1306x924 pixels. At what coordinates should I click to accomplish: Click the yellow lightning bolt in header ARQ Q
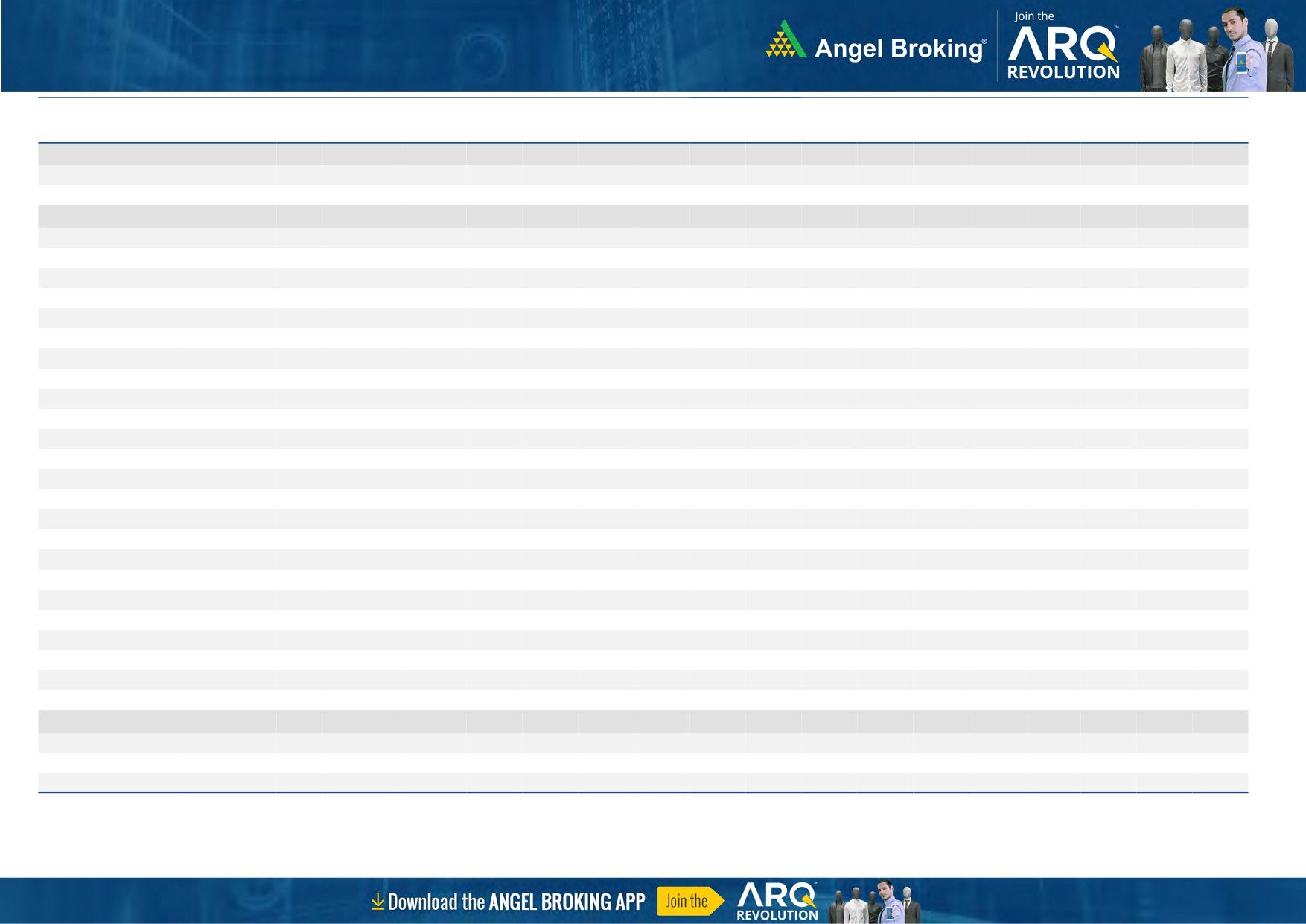tap(1106, 52)
